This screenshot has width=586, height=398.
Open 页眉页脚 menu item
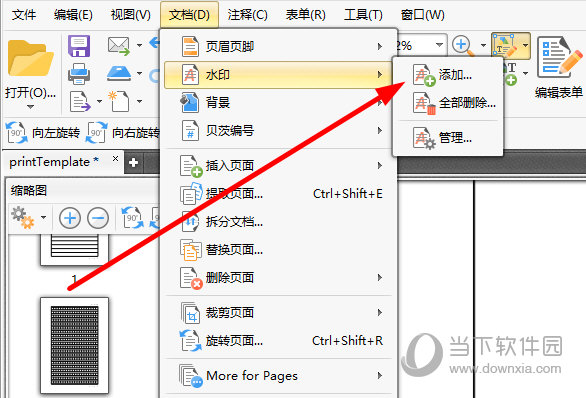click(x=278, y=46)
